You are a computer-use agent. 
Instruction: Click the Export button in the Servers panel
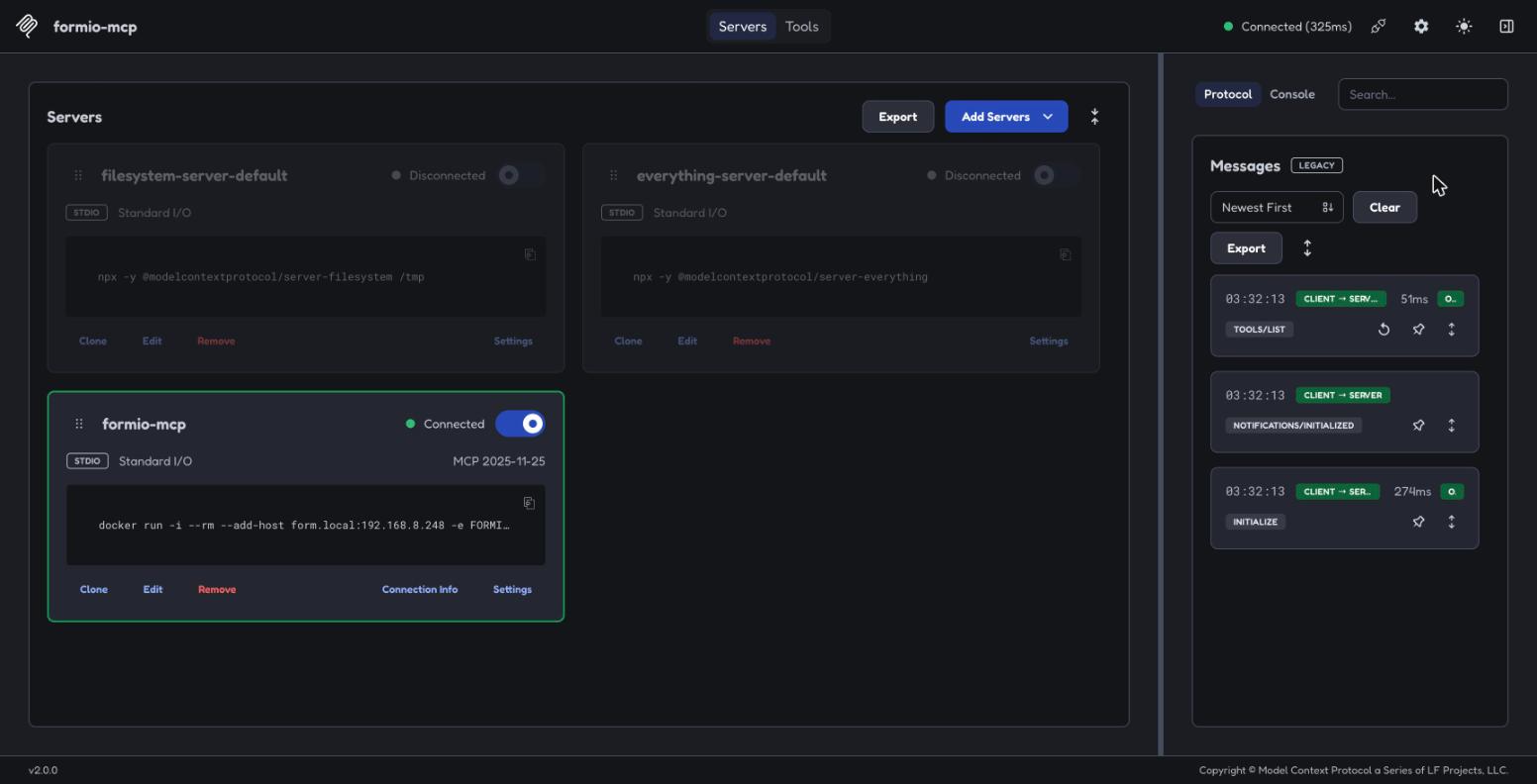tap(898, 117)
